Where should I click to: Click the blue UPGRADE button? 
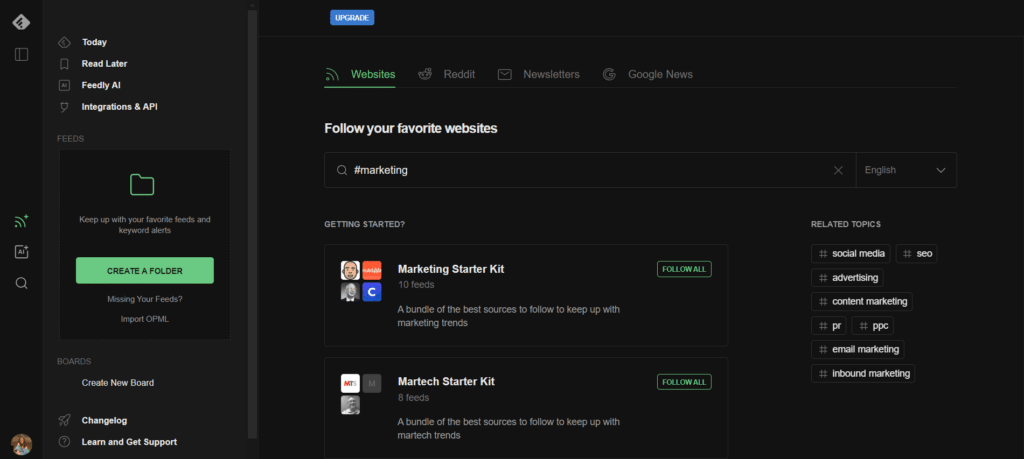[x=352, y=18]
